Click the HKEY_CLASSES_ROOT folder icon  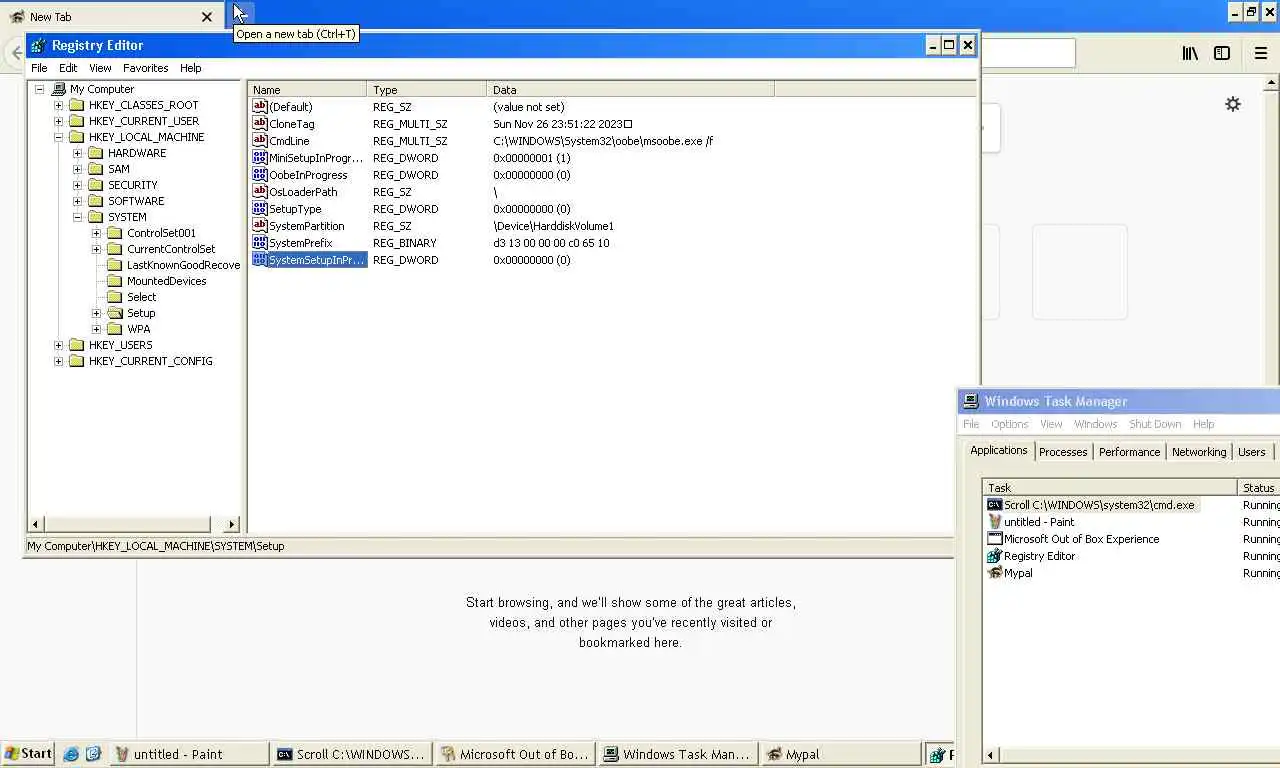click(77, 105)
